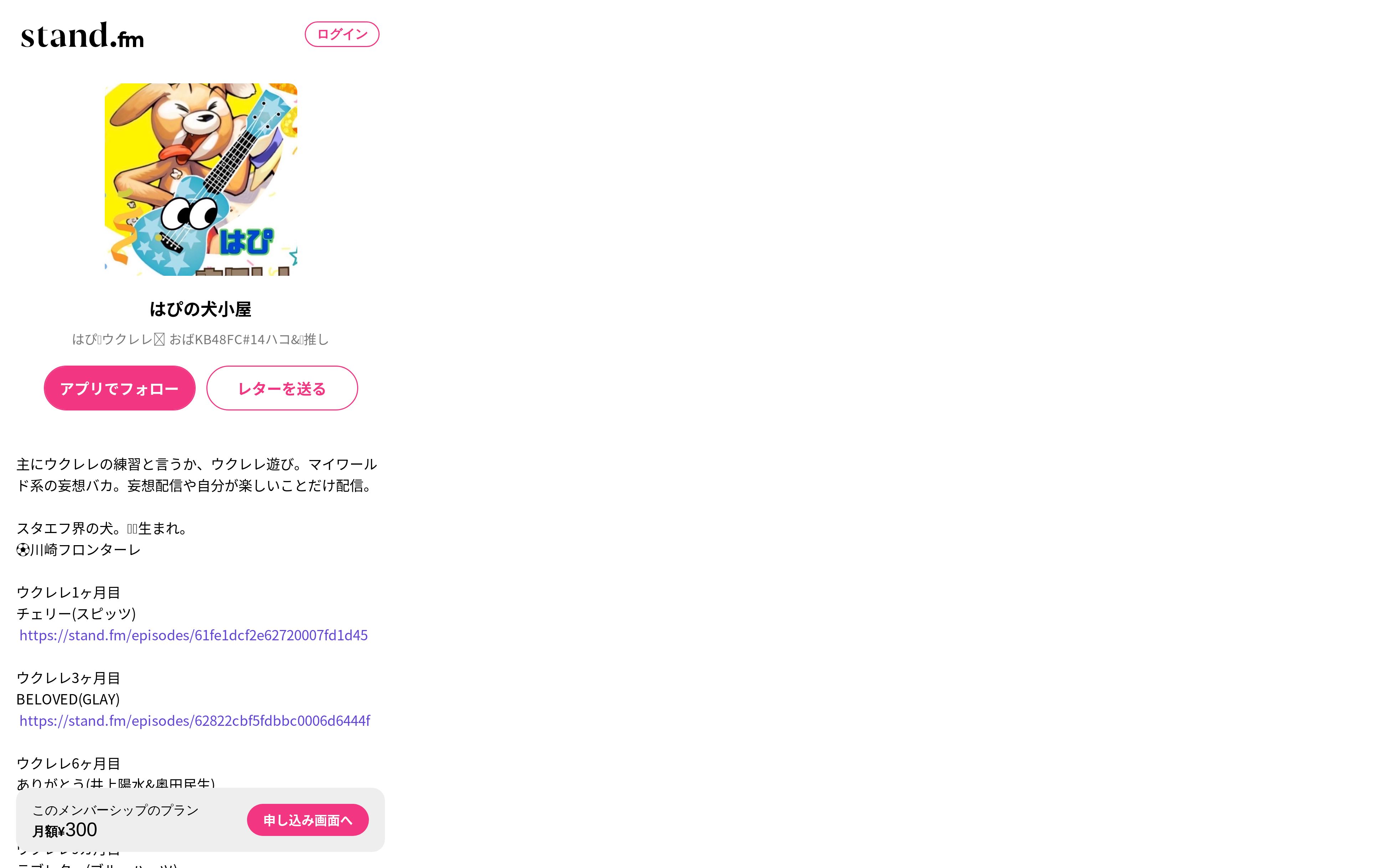Image resolution: width=1373 pixels, height=868 pixels.
Task: Open the ログイン login button
Action: pos(341,34)
